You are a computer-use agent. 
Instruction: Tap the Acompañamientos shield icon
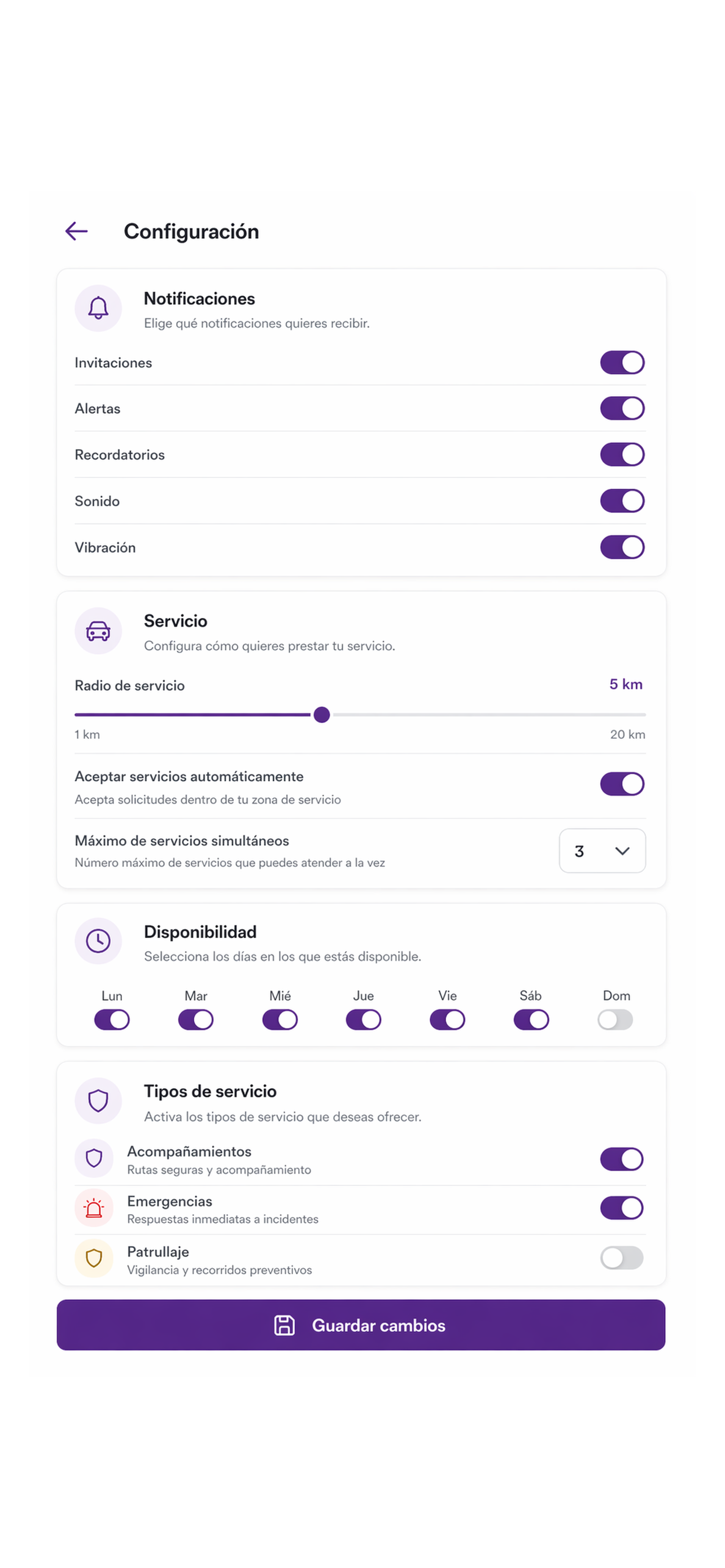[x=94, y=1158]
